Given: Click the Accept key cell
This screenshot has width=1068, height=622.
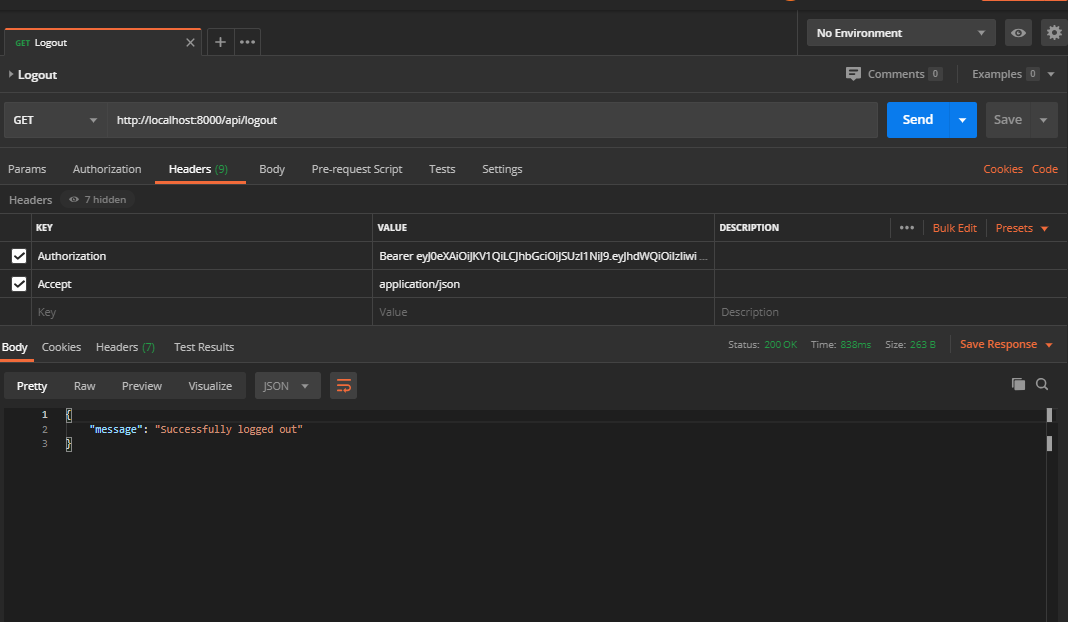Looking at the screenshot, I should tap(202, 284).
